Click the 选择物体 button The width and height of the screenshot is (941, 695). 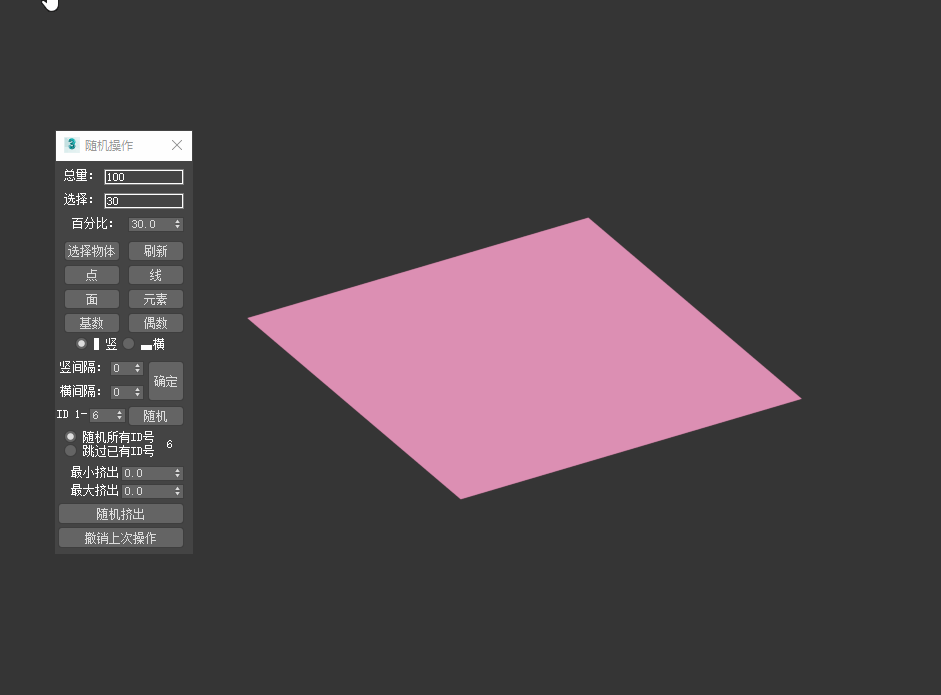(x=91, y=251)
